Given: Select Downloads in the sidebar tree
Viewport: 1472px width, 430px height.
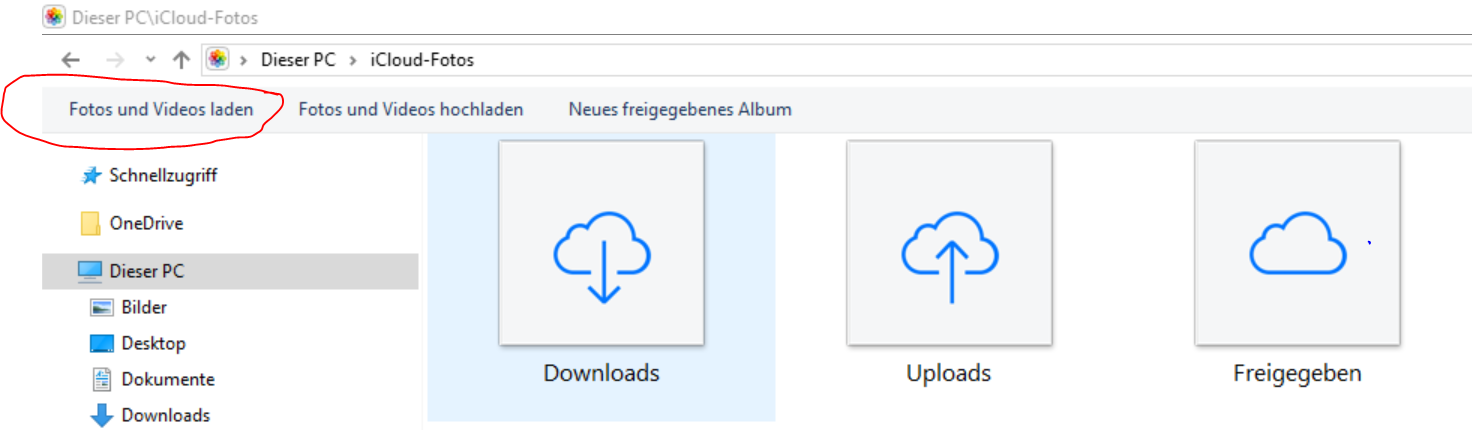Looking at the screenshot, I should click(x=165, y=415).
